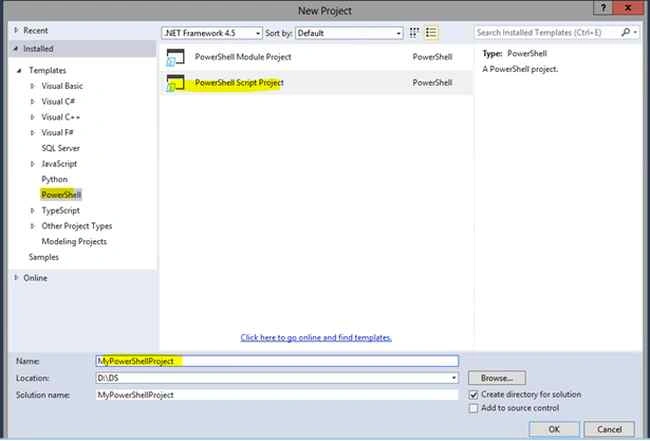Click the Cancel button

coord(609,429)
